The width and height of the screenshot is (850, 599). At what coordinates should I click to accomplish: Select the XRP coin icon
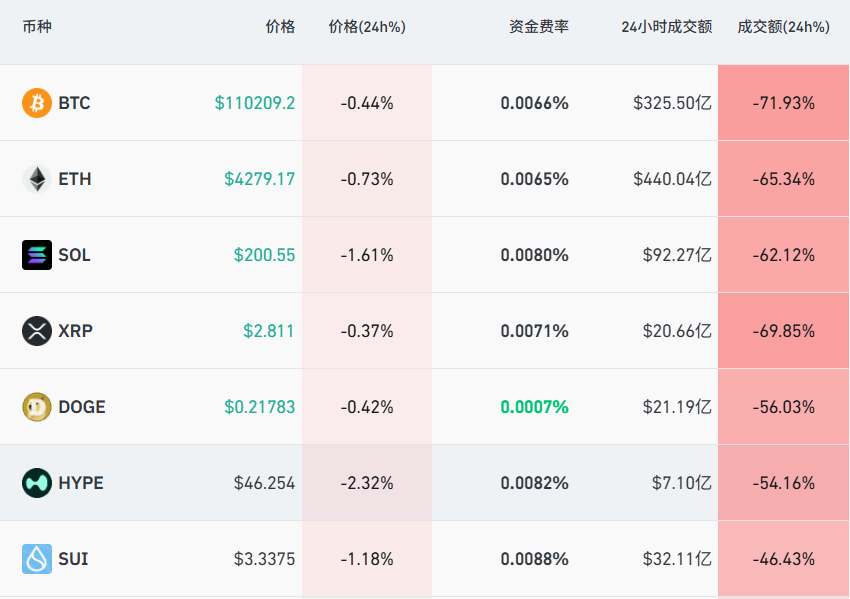pyautogui.click(x=37, y=331)
